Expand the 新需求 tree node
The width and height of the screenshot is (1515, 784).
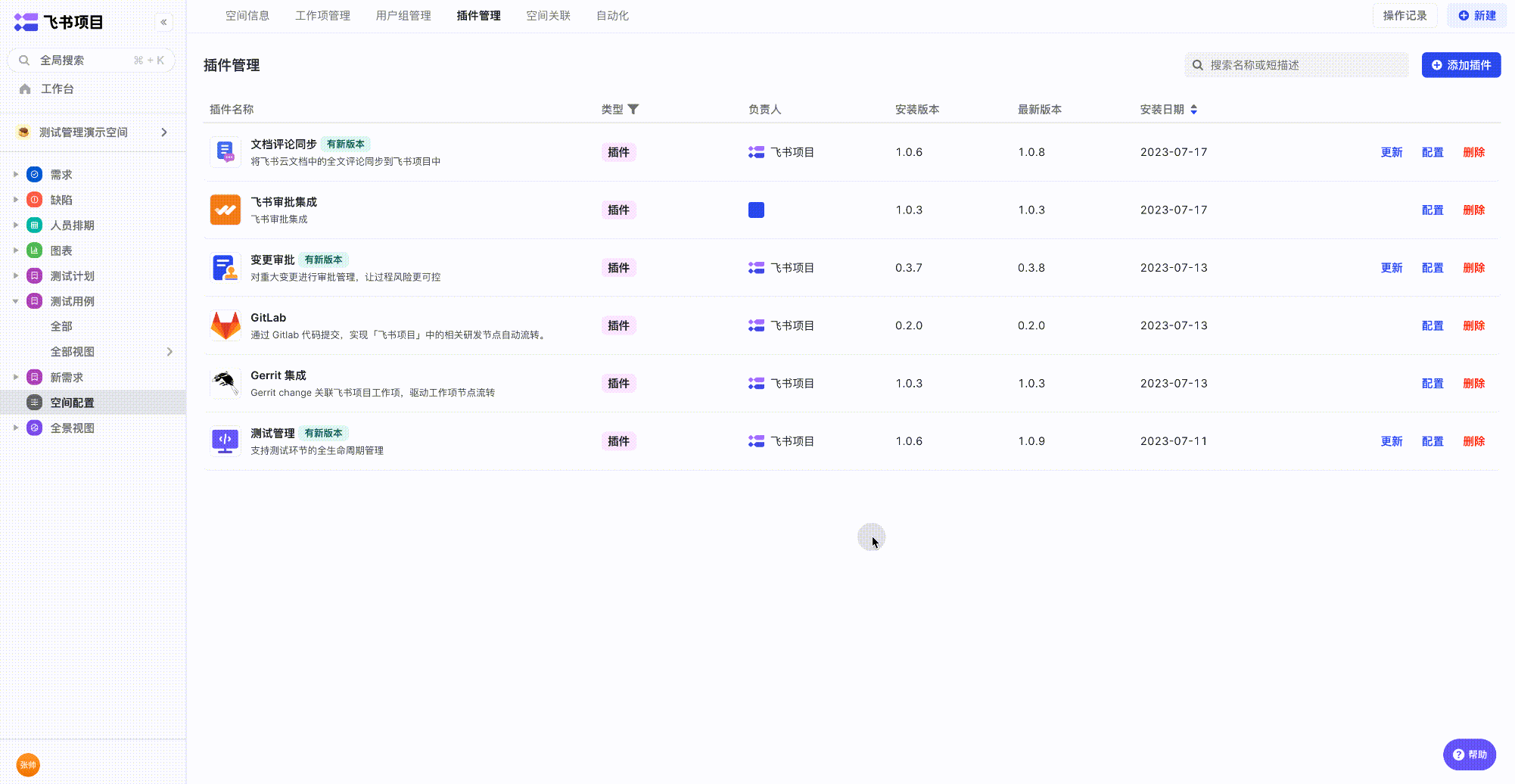(x=15, y=378)
